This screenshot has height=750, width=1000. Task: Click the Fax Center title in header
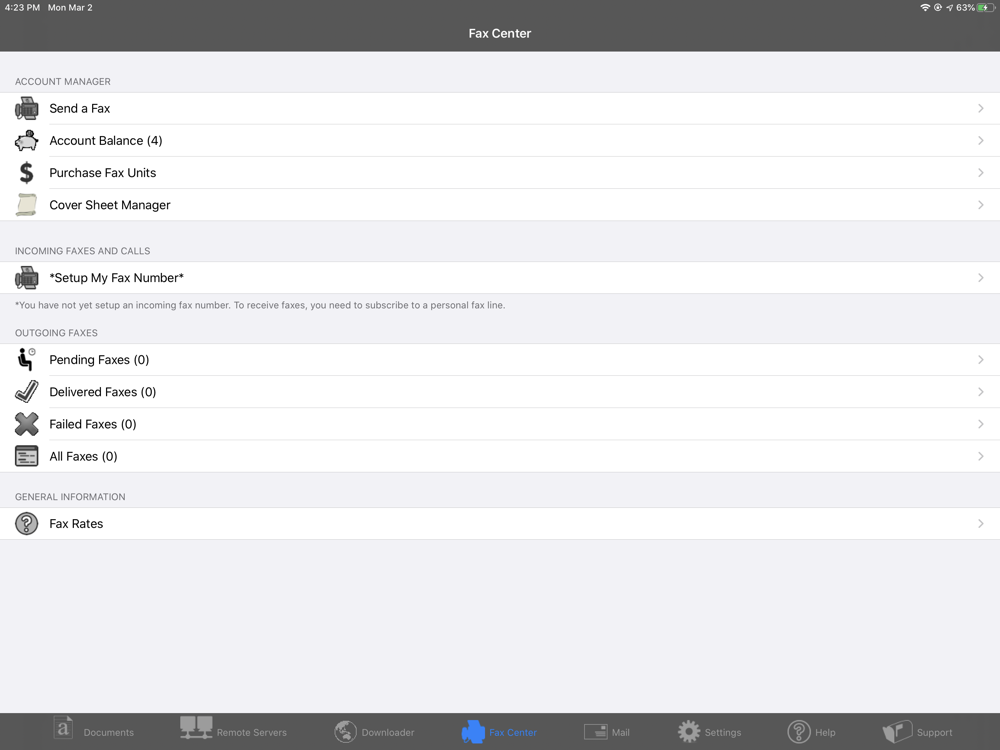click(x=499, y=33)
